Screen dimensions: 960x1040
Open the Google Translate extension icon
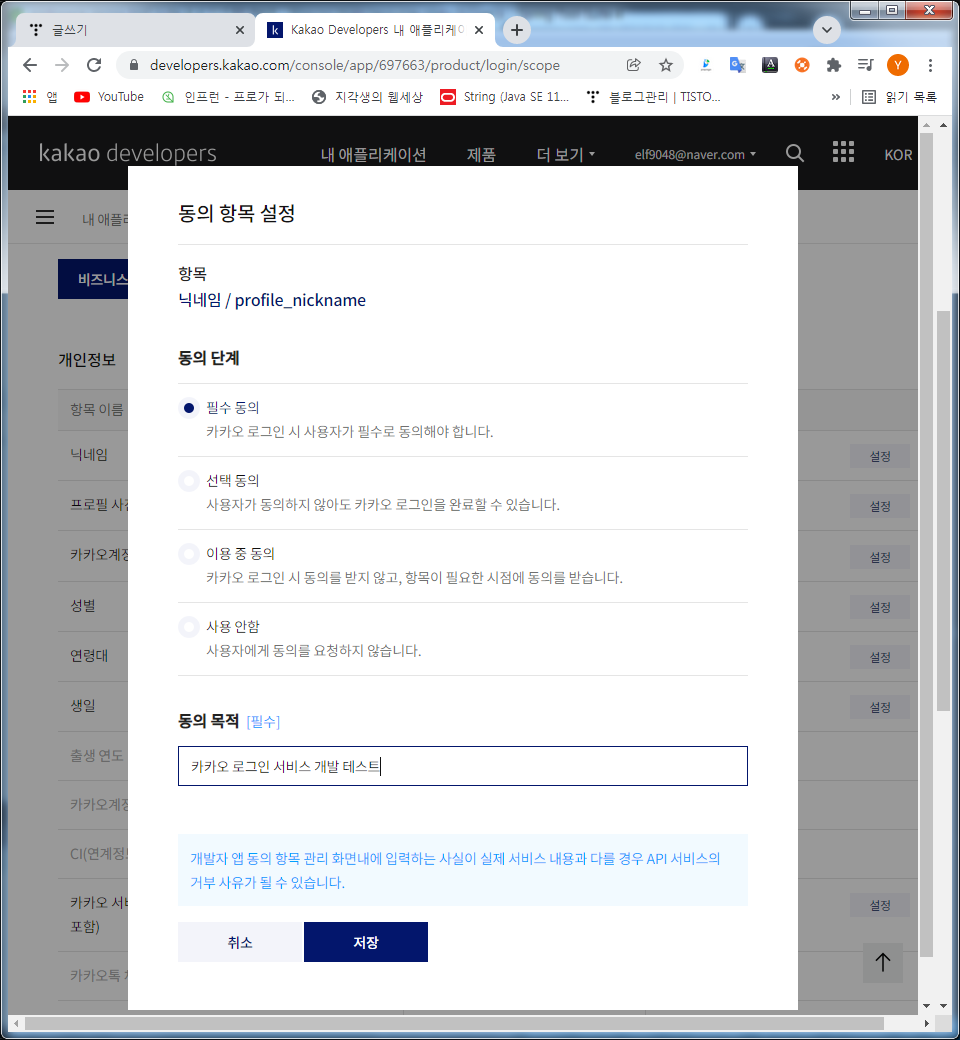coord(737,65)
